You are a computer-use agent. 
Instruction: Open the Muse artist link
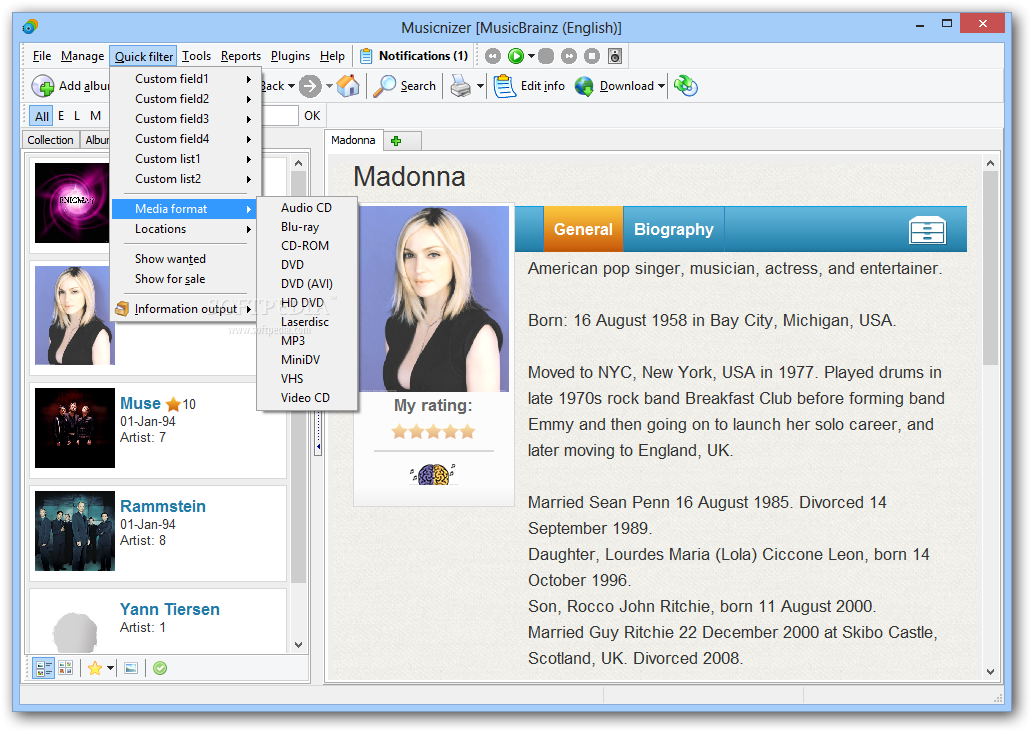140,404
